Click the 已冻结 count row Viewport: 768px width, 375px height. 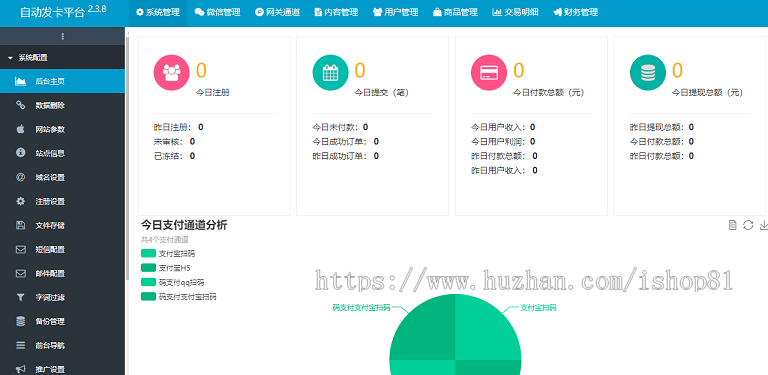click(174, 156)
